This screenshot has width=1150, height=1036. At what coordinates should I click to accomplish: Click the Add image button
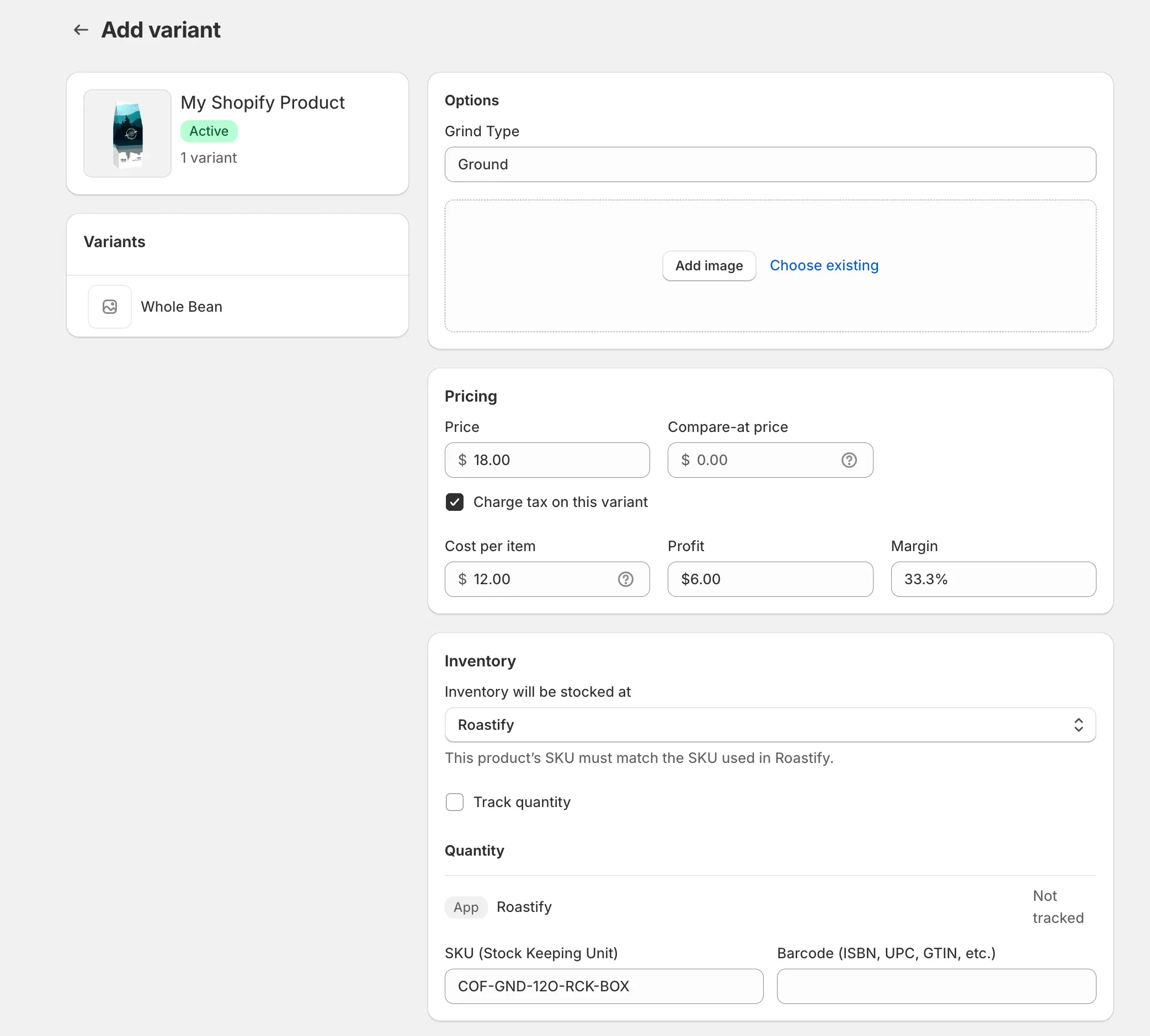709,266
